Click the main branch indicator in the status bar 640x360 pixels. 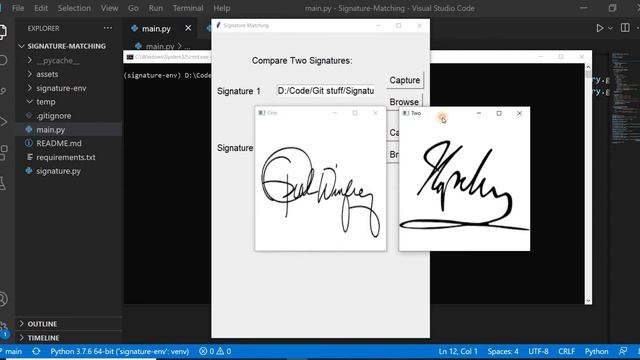click(x=11, y=351)
